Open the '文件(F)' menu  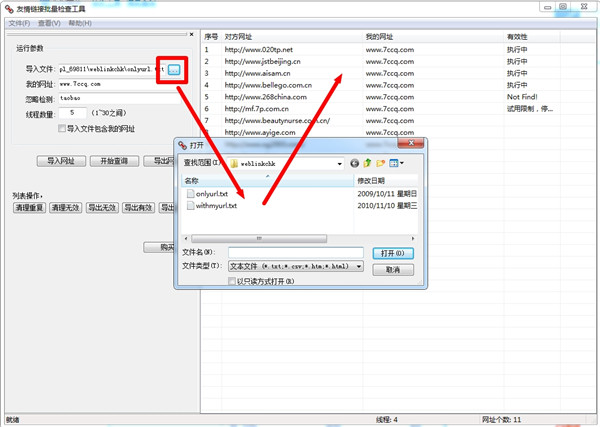tap(19, 23)
